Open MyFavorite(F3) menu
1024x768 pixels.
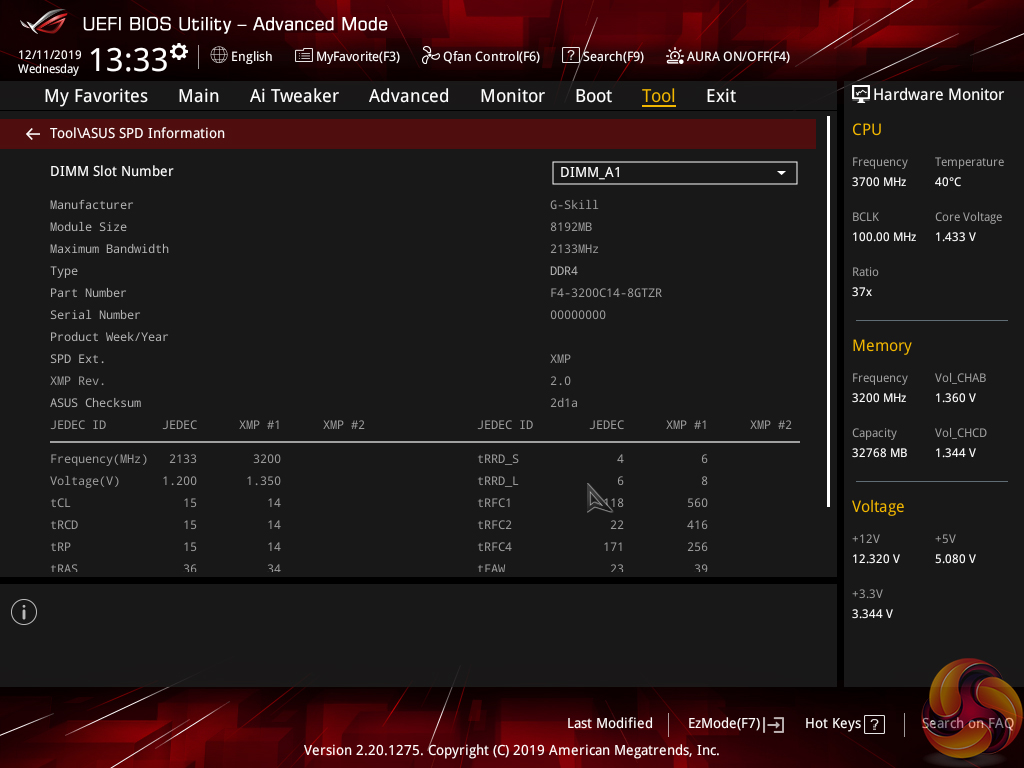(x=358, y=56)
